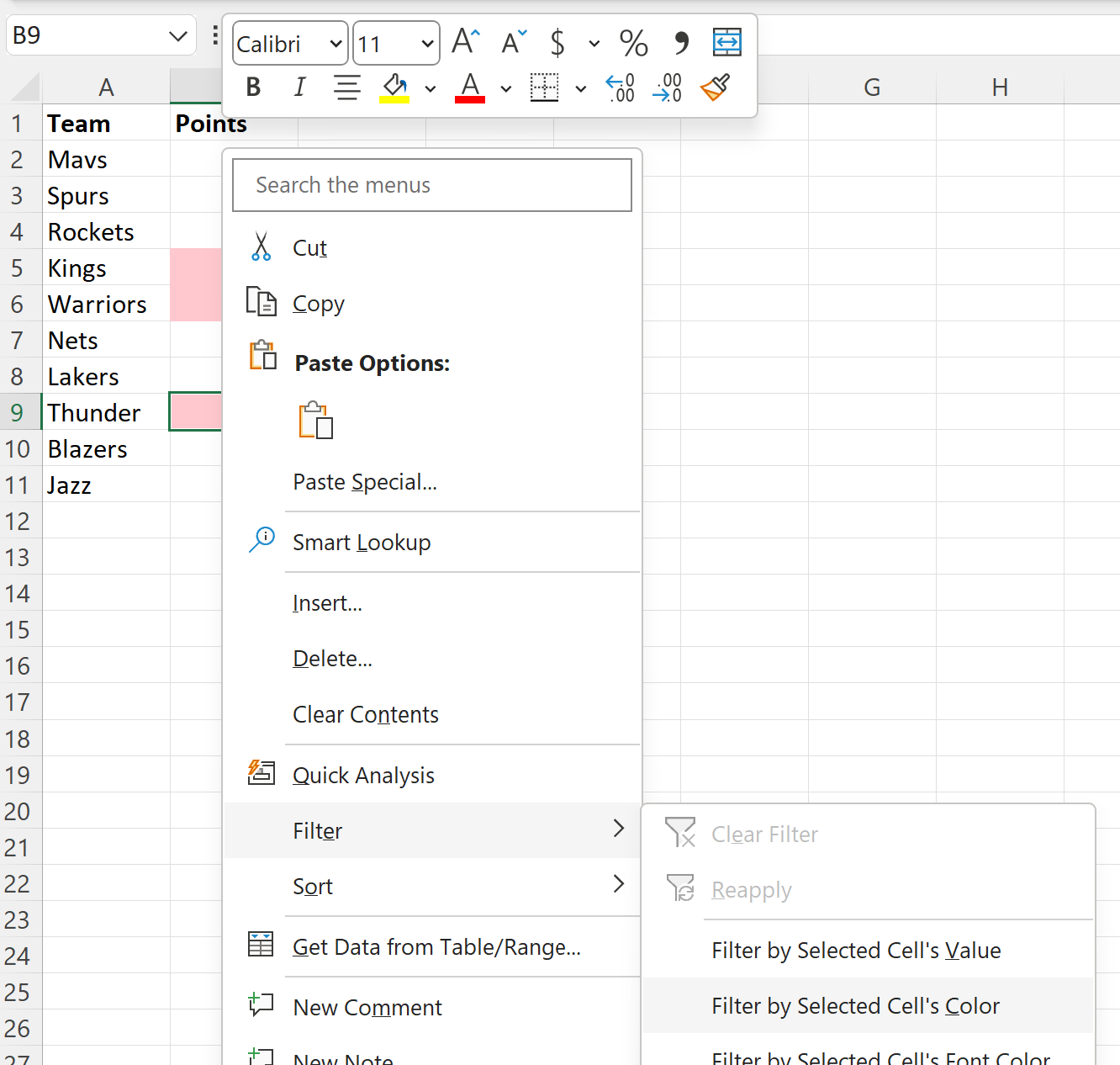The height and width of the screenshot is (1065, 1120).
Task: Toggle center alignment
Action: [x=346, y=87]
